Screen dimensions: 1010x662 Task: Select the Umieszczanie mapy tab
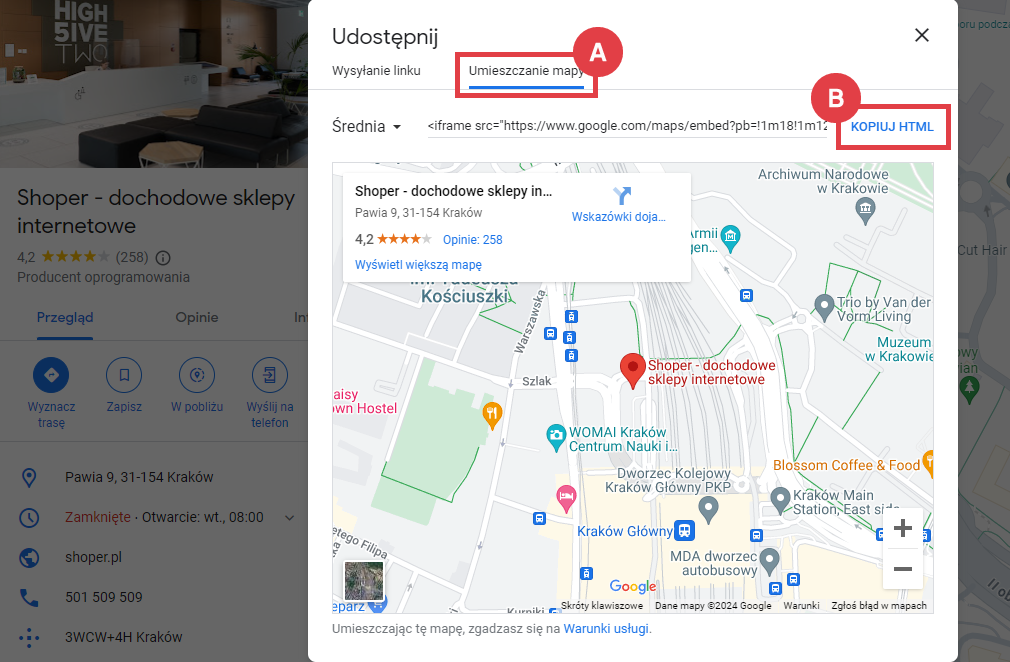526,71
